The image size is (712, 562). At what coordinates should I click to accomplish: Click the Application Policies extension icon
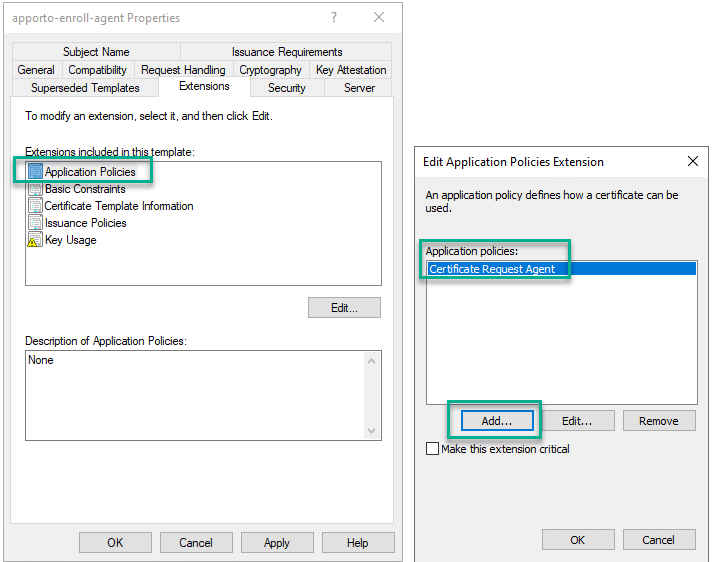36,172
